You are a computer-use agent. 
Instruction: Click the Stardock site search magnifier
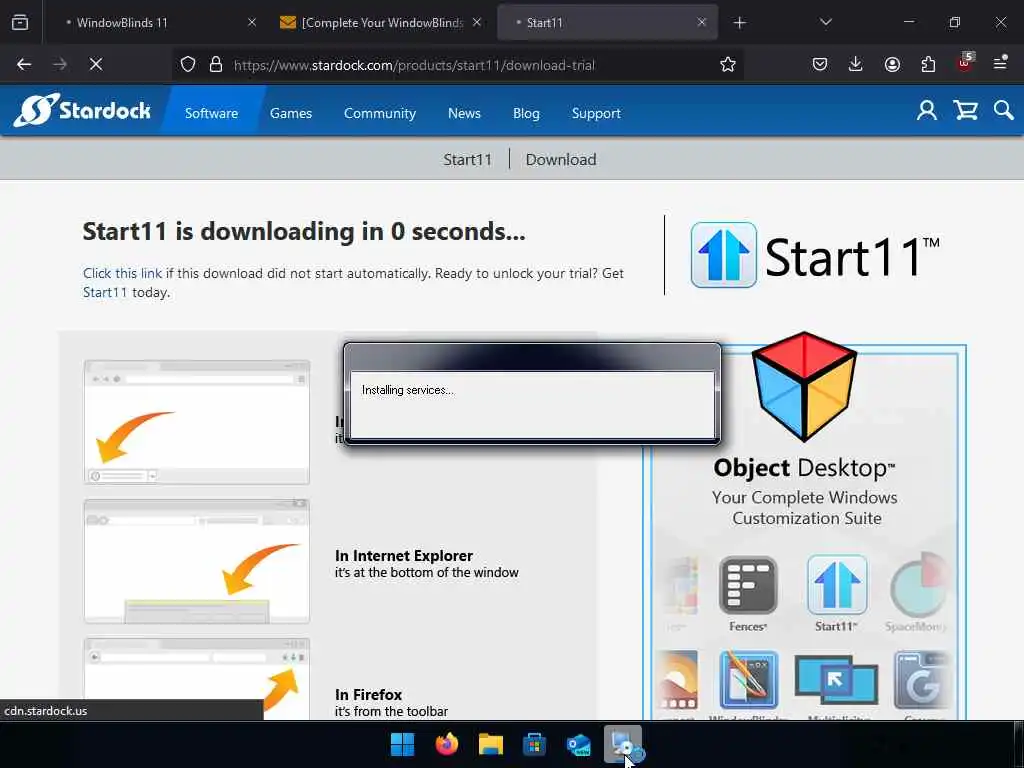1004,110
